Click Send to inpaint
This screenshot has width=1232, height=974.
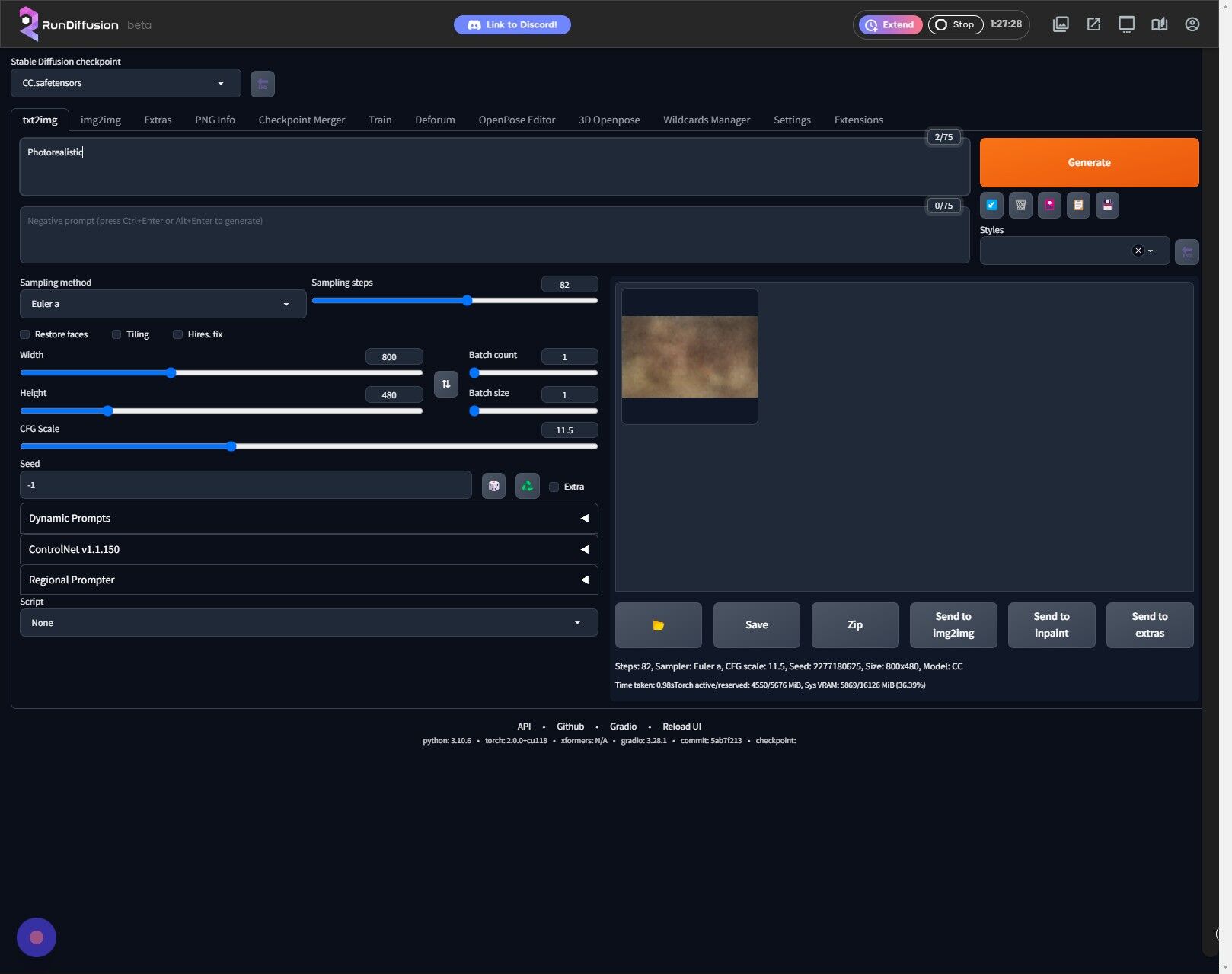(x=1052, y=625)
